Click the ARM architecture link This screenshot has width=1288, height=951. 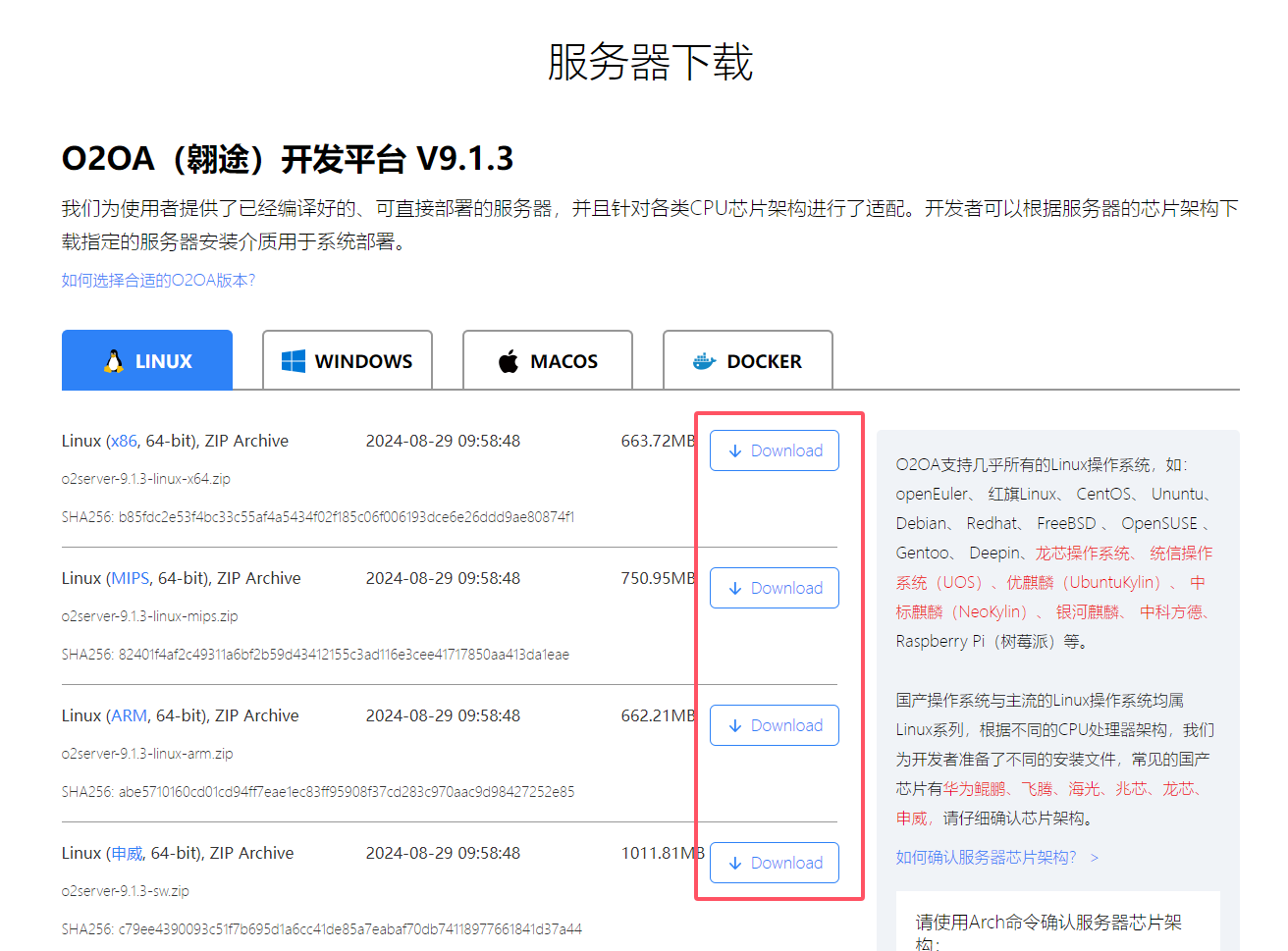point(129,715)
